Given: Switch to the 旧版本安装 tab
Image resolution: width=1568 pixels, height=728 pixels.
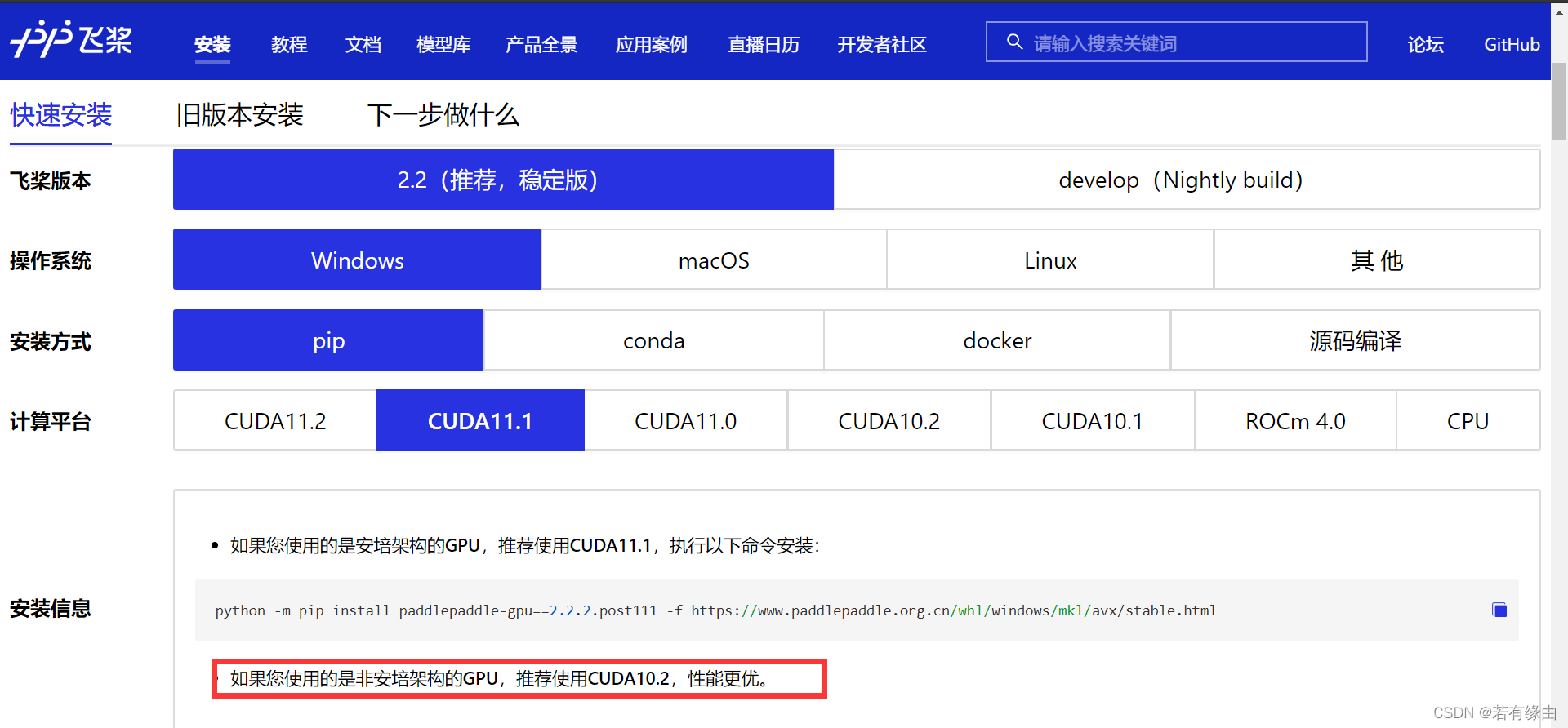Looking at the screenshot, I should [240, 115].
